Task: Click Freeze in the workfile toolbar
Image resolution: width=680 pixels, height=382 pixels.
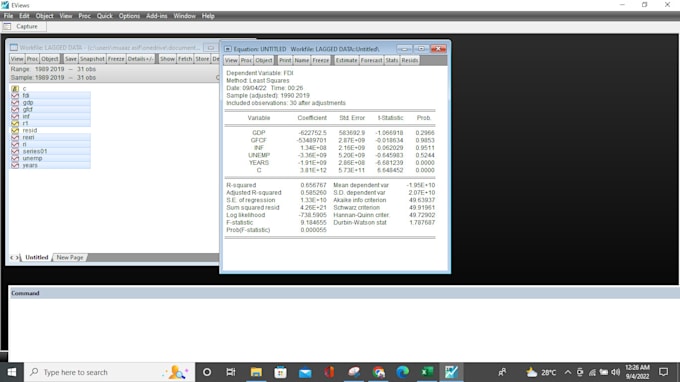Action: tap(116, 59)
